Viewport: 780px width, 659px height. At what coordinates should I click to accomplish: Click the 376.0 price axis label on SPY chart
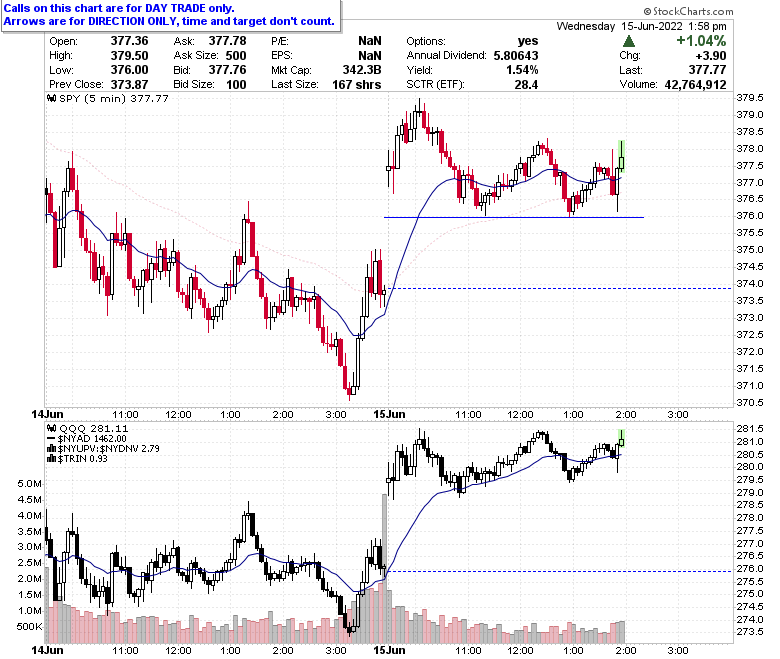(x=750, y=216)
